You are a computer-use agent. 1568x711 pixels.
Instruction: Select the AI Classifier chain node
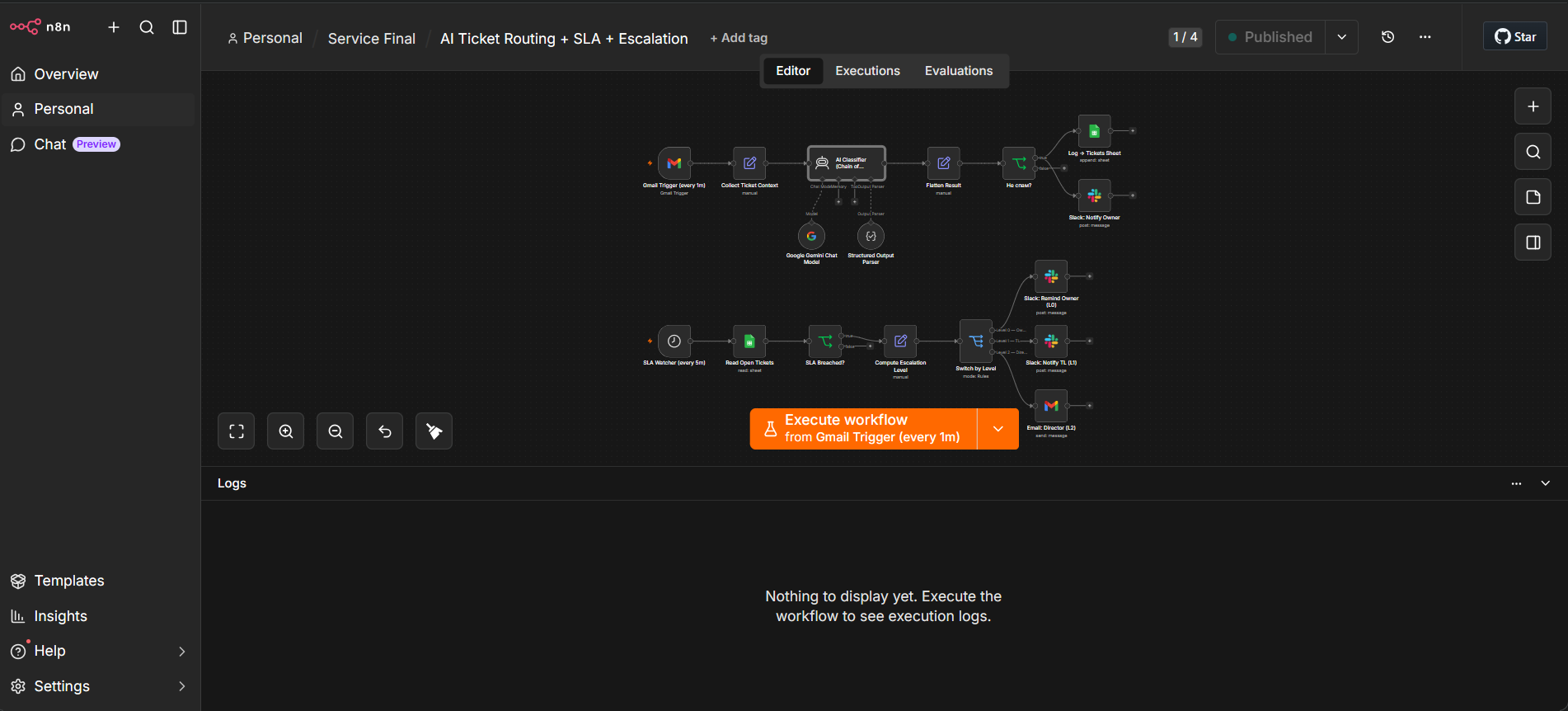click(x=847, y=163)
